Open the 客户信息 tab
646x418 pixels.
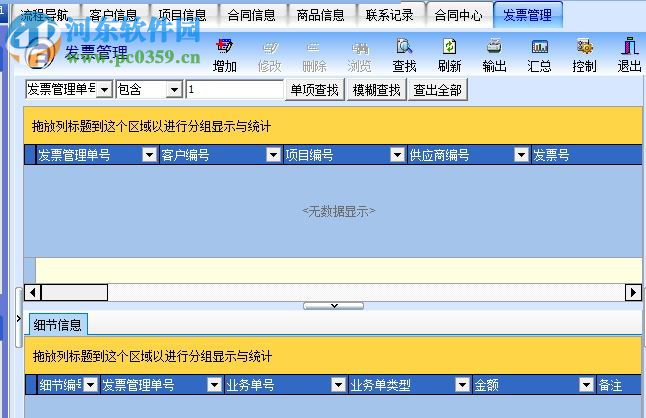point(113,15)
